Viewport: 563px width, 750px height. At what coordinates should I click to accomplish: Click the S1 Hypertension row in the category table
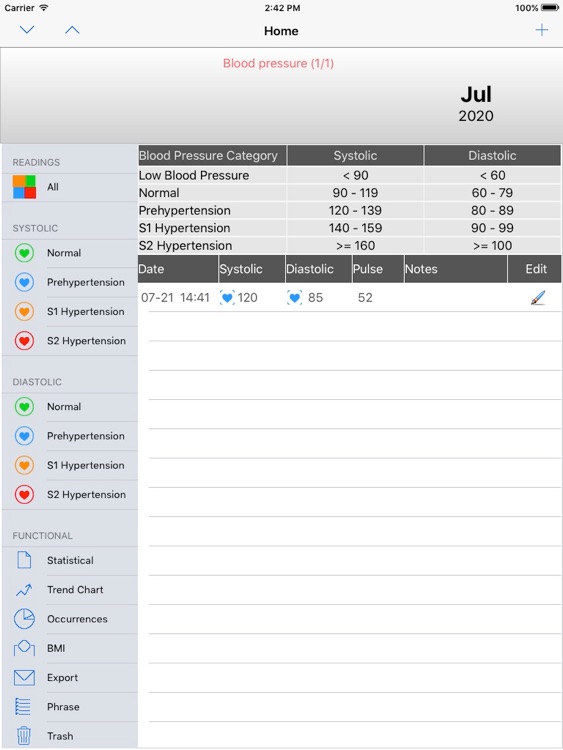click(349, 228)
